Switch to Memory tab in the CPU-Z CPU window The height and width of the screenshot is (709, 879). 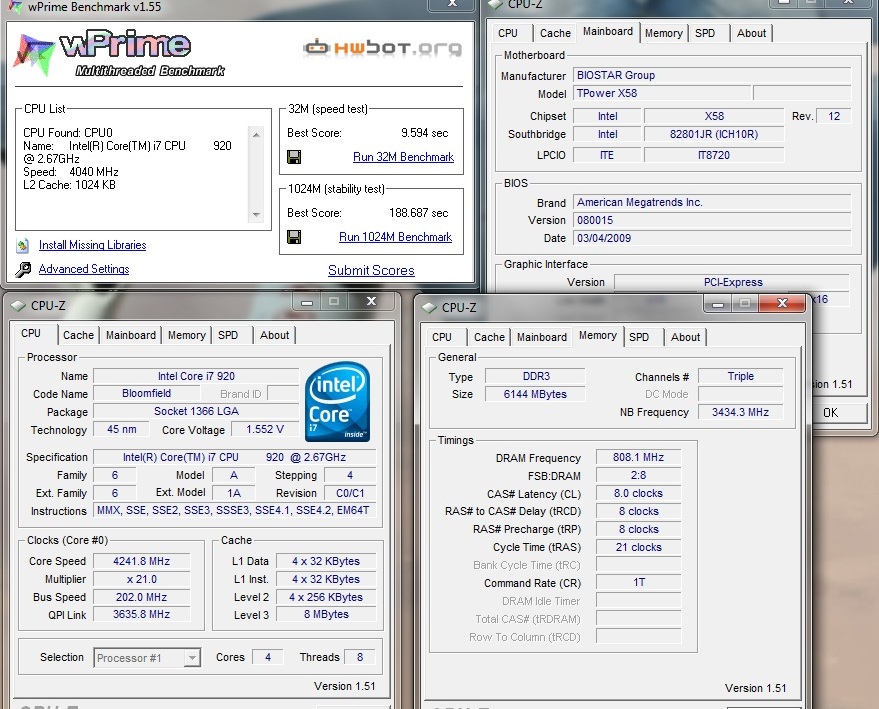tap(187, 335)
